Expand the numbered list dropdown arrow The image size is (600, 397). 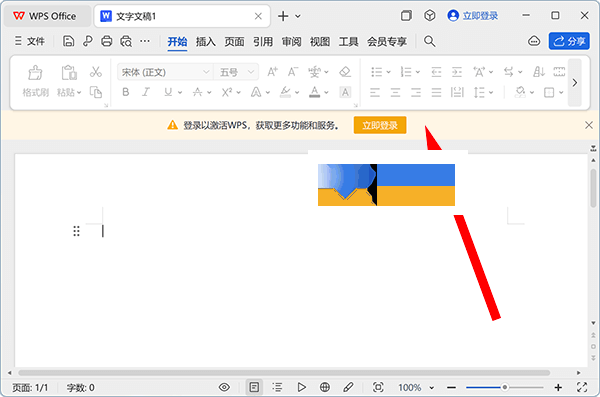pyautogui.click(x=418, y=72)
